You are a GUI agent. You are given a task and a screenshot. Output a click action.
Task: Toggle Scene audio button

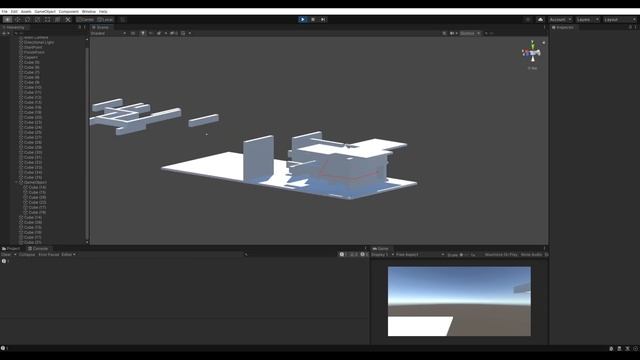[151, 33]
